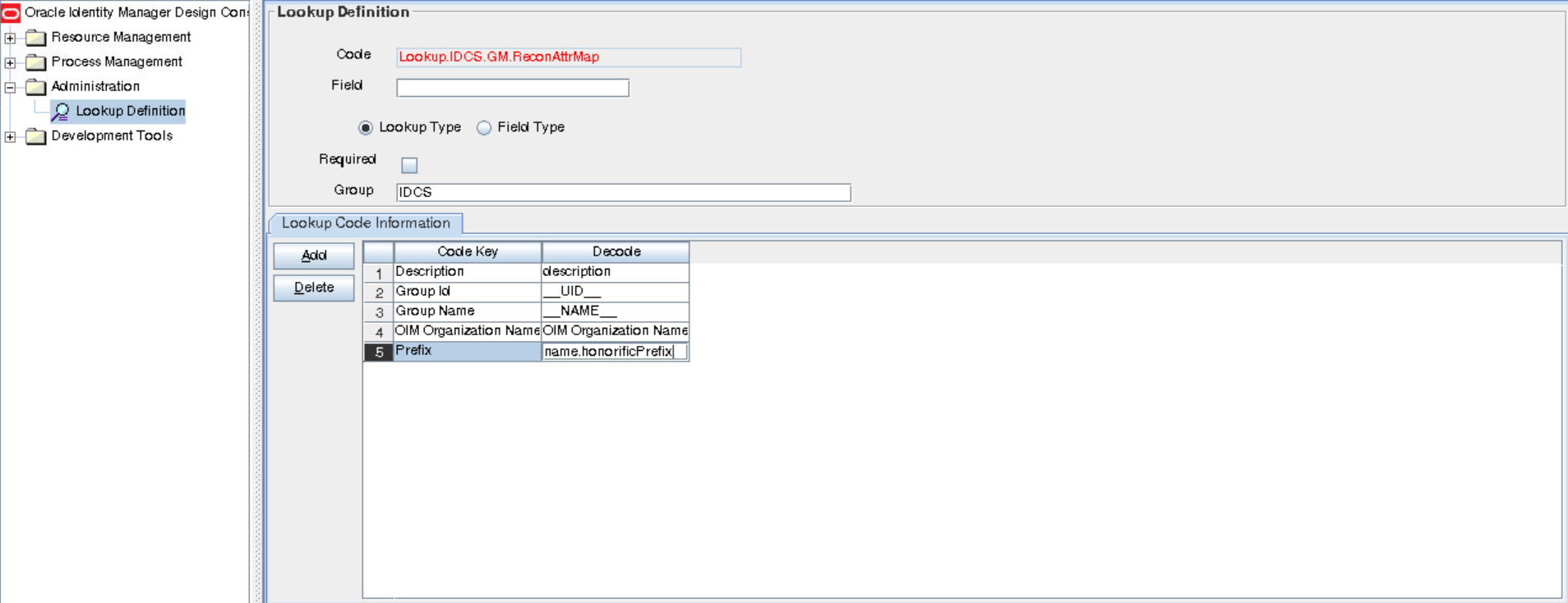Click the Resource Management folder icon
Image resolution: width=1568 pixels, height=603 pixels.
point(35,37)
